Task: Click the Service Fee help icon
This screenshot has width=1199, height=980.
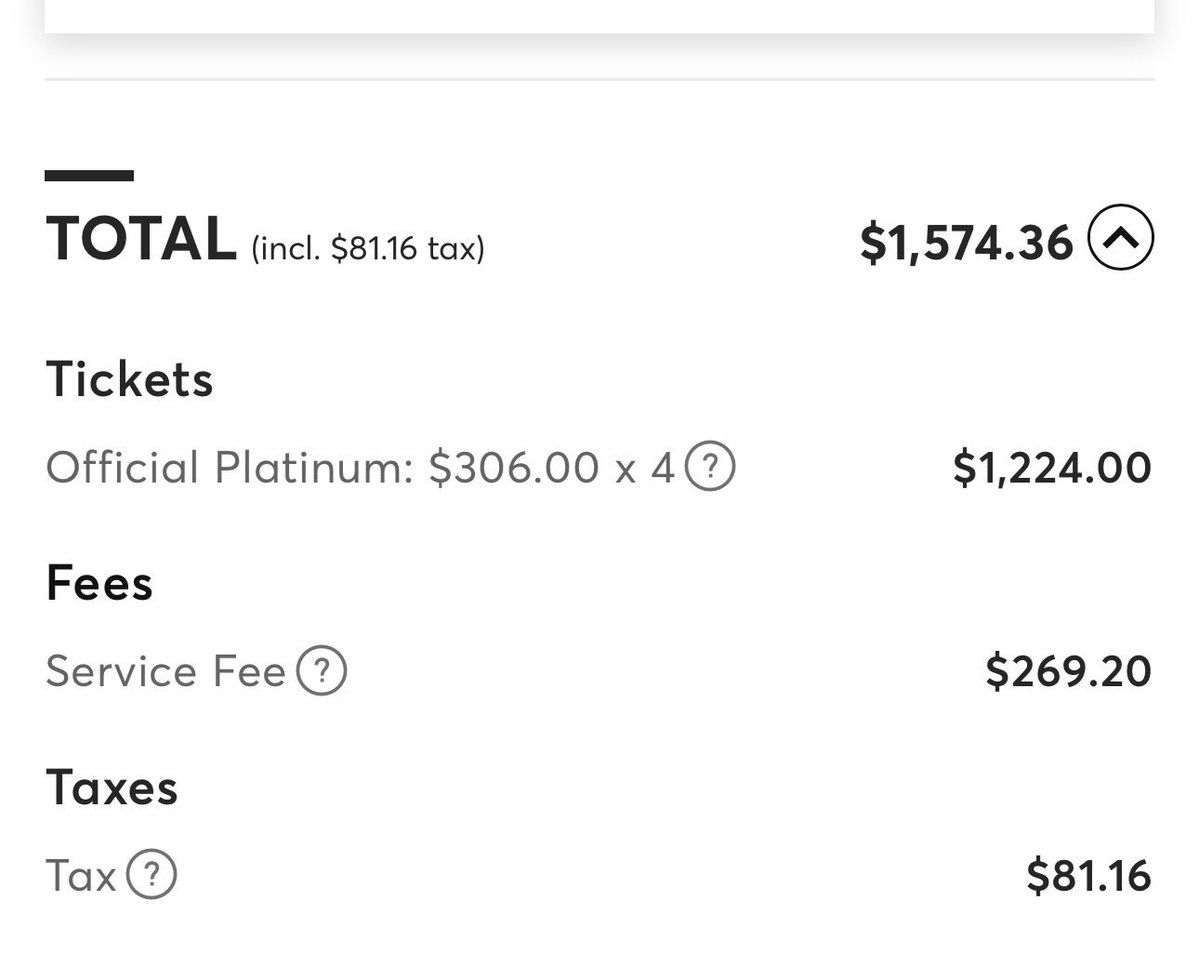Action: (x=321, y=670)
